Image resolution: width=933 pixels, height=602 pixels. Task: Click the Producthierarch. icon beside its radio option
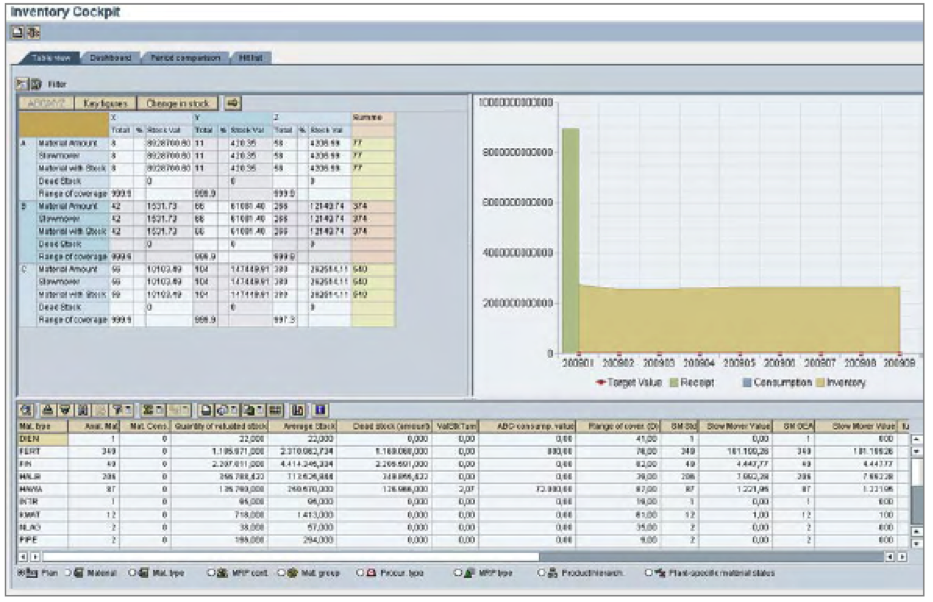click(552, 573)
